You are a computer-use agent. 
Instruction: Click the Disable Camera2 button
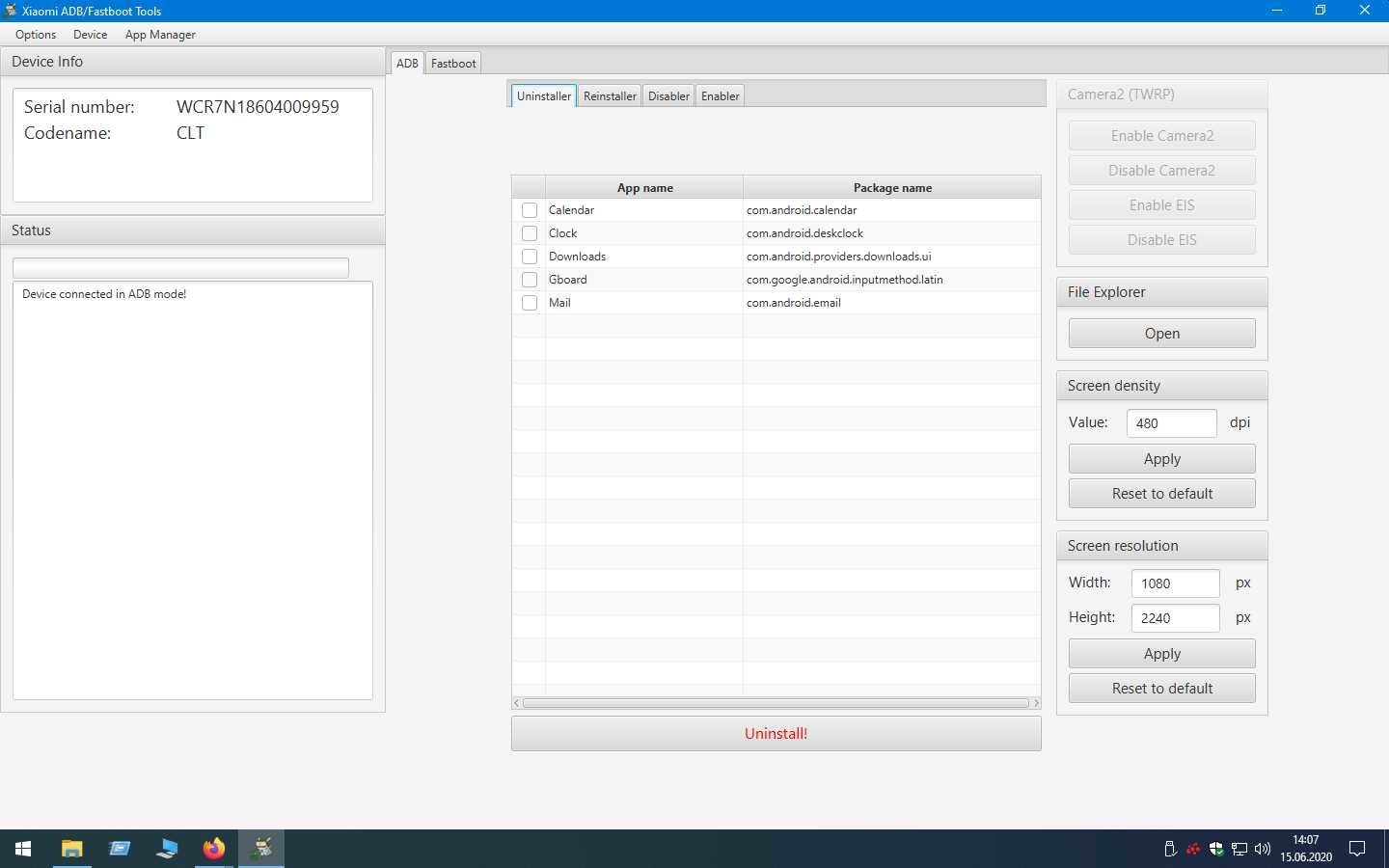coord(1162,170)
